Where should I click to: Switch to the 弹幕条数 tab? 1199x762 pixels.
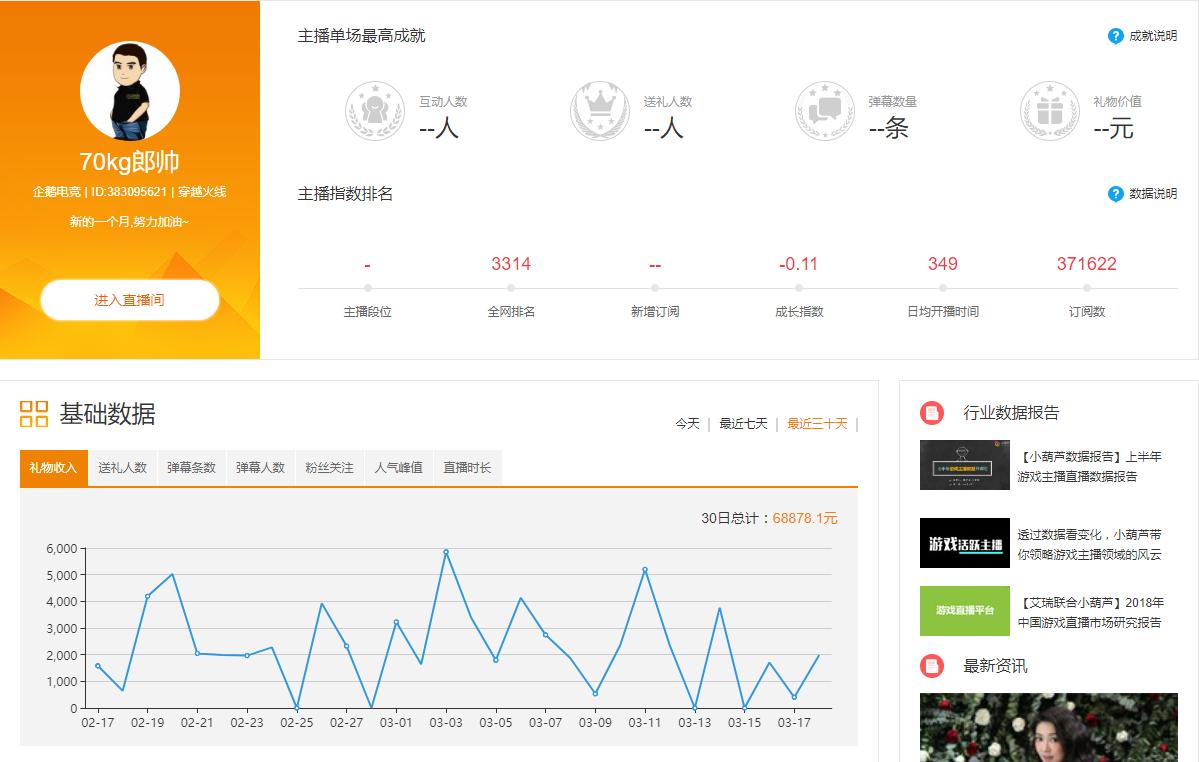pos(191,468)
